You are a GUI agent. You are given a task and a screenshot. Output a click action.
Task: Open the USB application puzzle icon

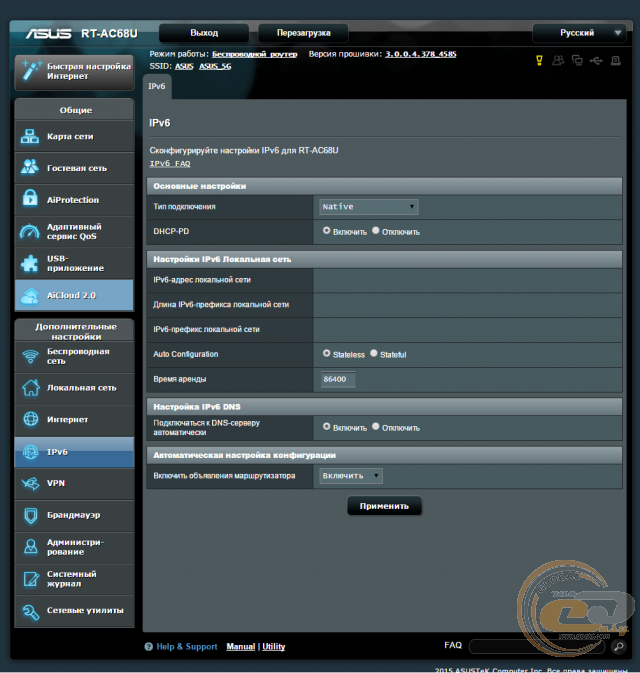point(30,263)
